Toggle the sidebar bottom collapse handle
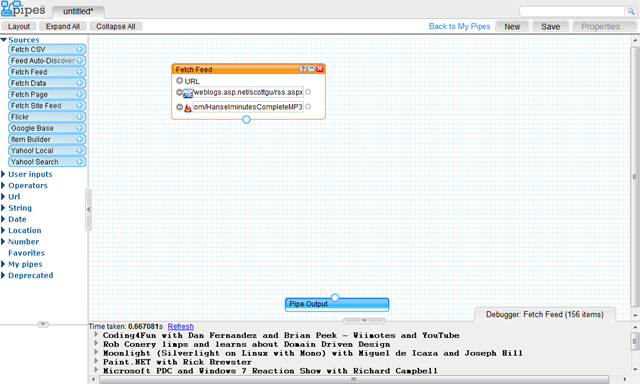Screen dimensions: 640x384 tap(43, 324)
